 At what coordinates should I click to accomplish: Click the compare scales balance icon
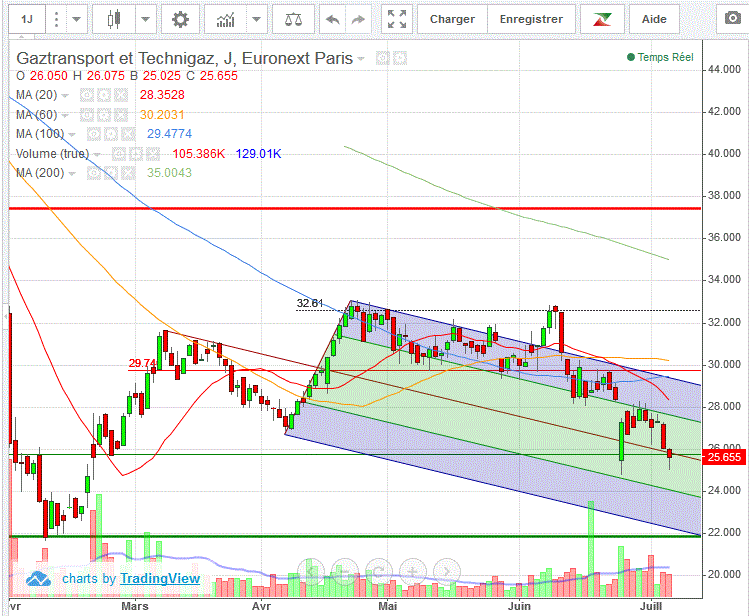click(293, 20)
